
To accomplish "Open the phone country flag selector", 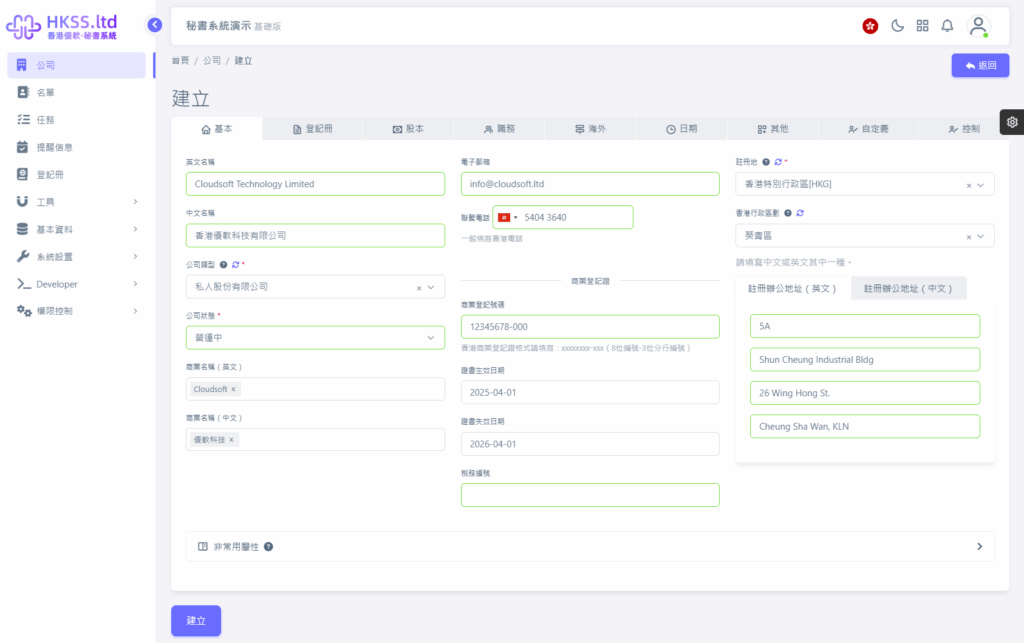I will pyautogui.click(x=507, y=217).
